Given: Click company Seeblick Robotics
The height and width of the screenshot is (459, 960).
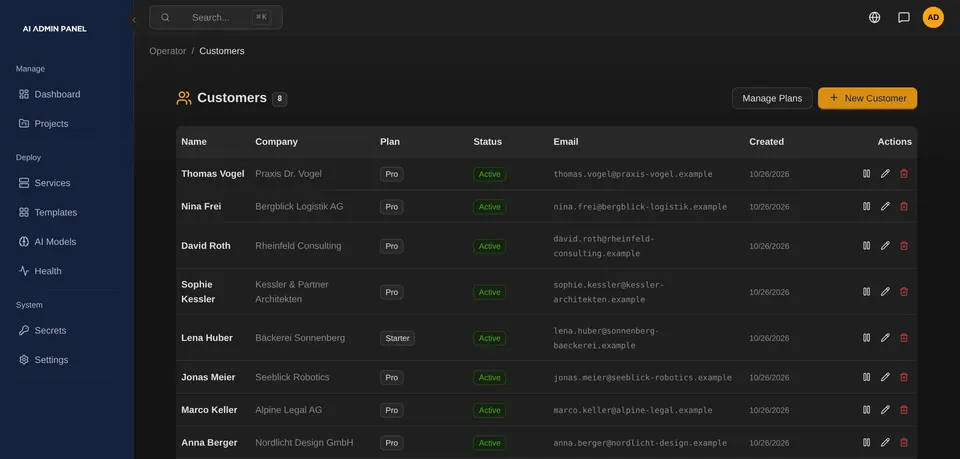Looking at the screenshot, I should tap(292, 377).
